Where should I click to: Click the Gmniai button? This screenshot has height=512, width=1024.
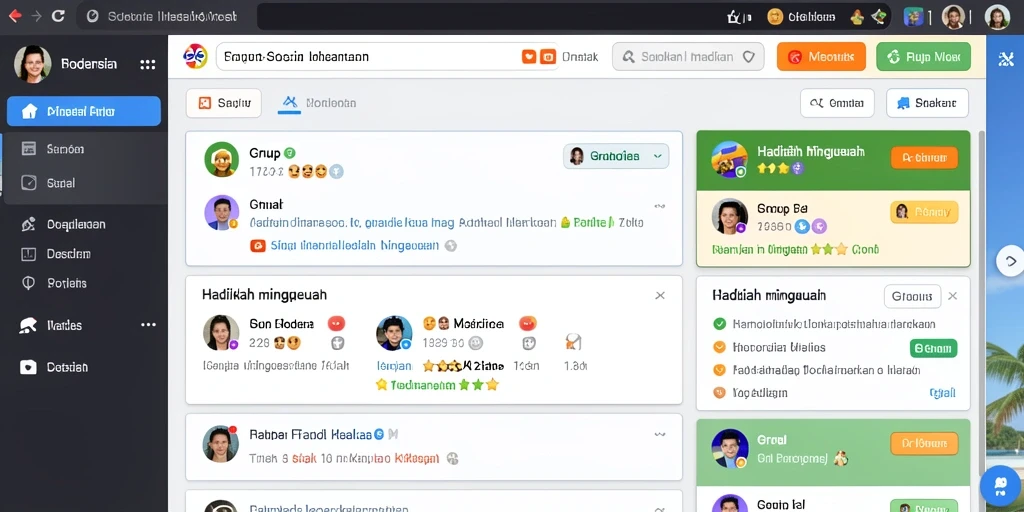(837, 103)
